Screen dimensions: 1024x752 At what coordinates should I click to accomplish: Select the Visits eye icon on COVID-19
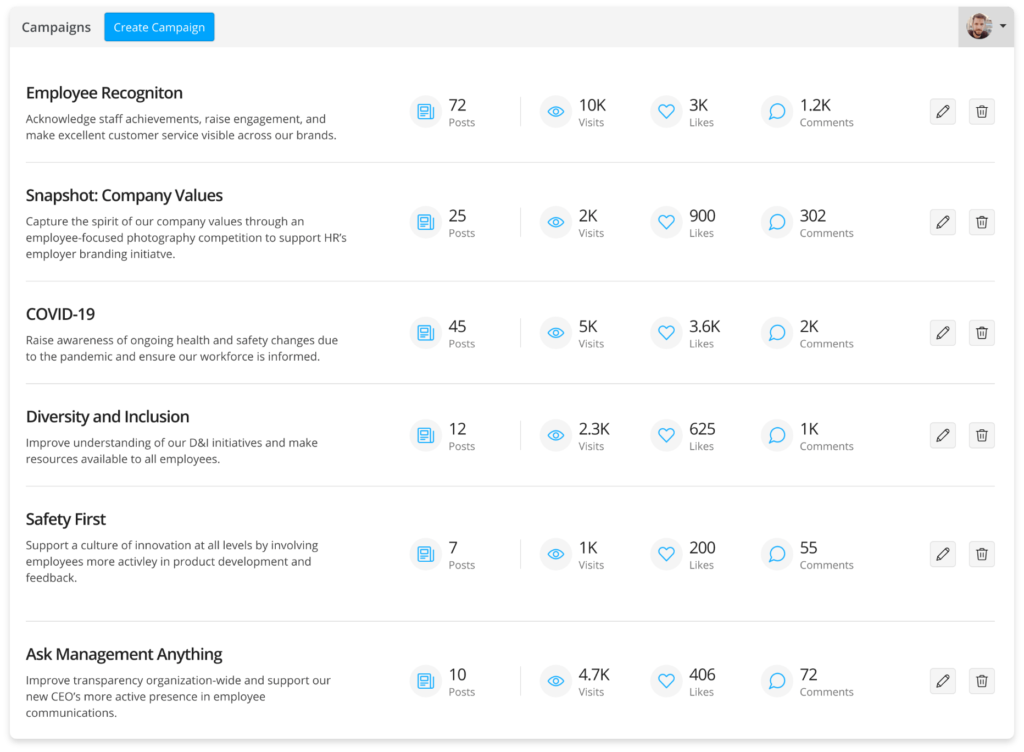[555, 332]
